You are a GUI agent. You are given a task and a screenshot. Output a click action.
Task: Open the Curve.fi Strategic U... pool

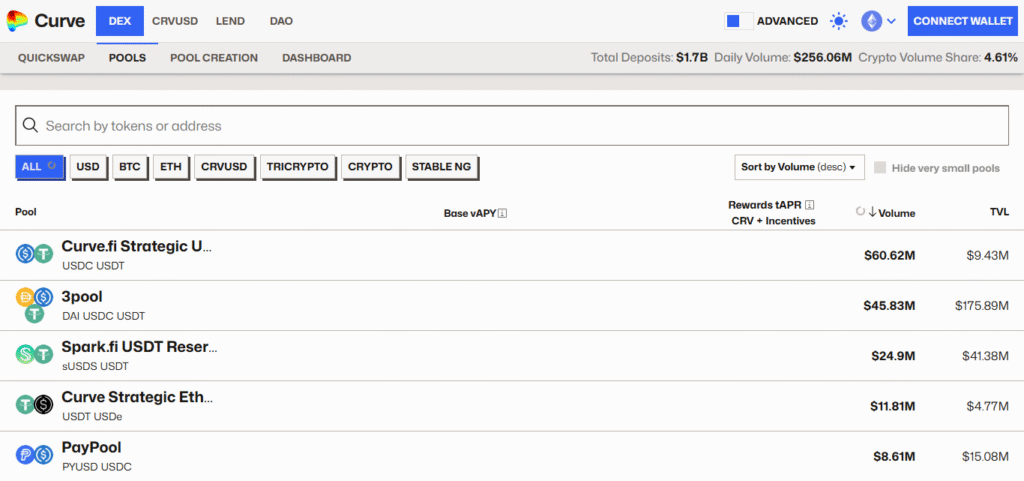click(512, 255)
